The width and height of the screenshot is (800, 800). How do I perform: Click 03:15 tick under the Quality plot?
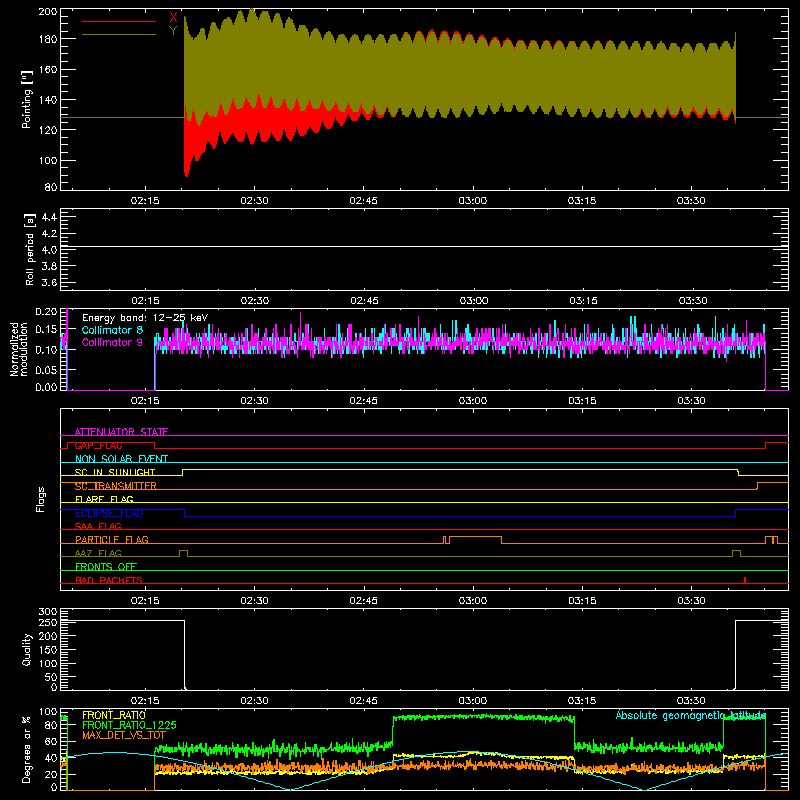(x=583, y=701)
